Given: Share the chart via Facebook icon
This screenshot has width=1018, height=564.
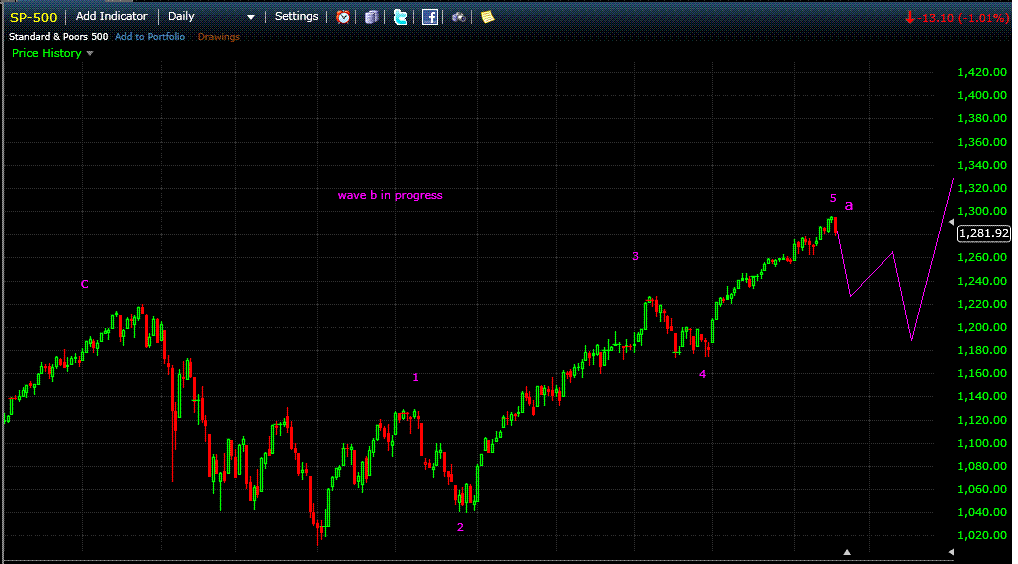Looking at the screenshot, I should tap(430, 18).
